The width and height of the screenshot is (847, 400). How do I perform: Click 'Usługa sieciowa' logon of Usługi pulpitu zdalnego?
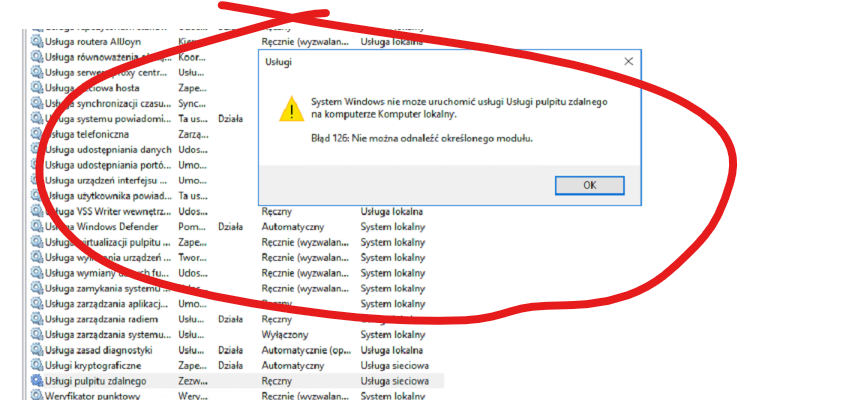395,381
